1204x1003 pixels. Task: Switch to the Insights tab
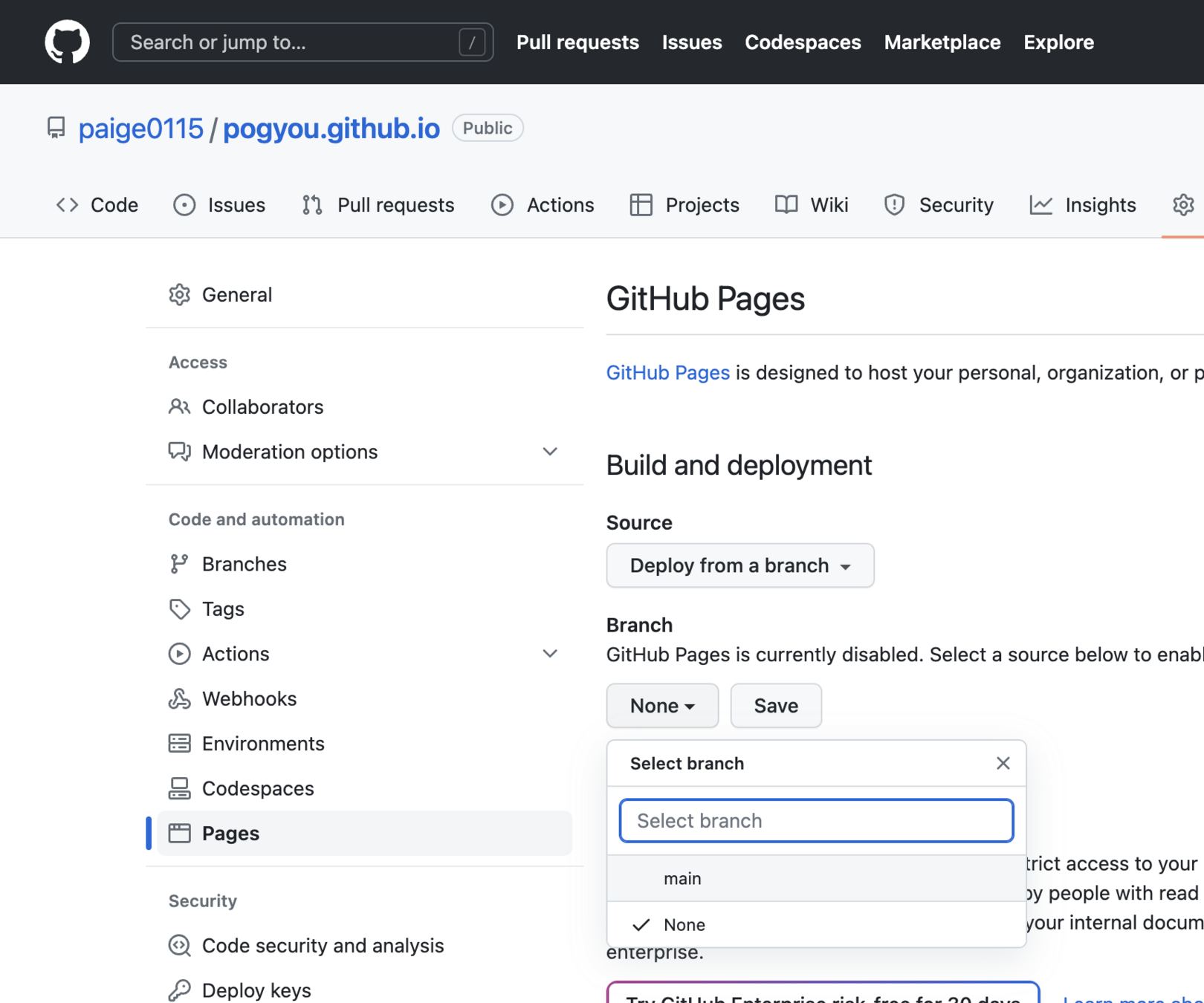point(1083,205)
